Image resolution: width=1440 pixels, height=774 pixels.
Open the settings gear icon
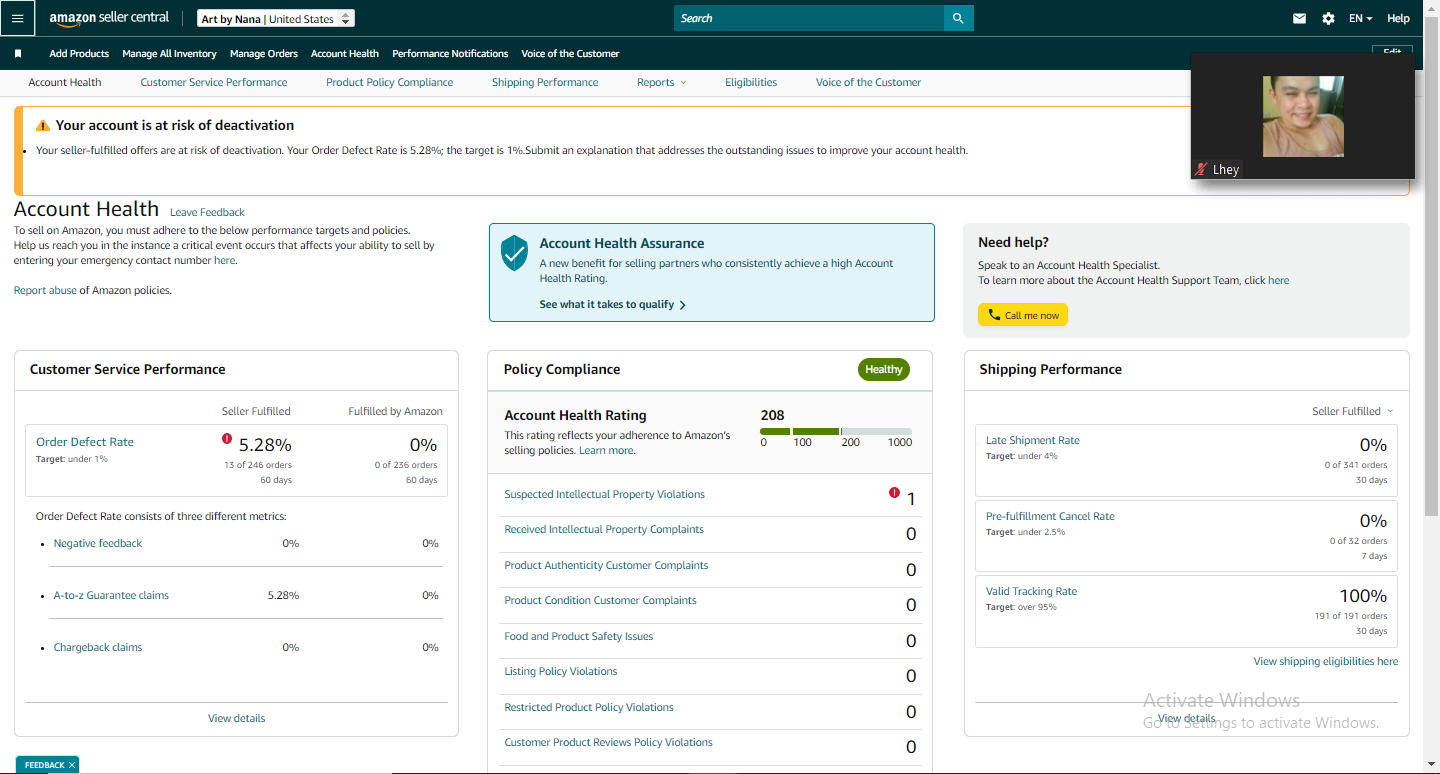(x=1328, y=18)
